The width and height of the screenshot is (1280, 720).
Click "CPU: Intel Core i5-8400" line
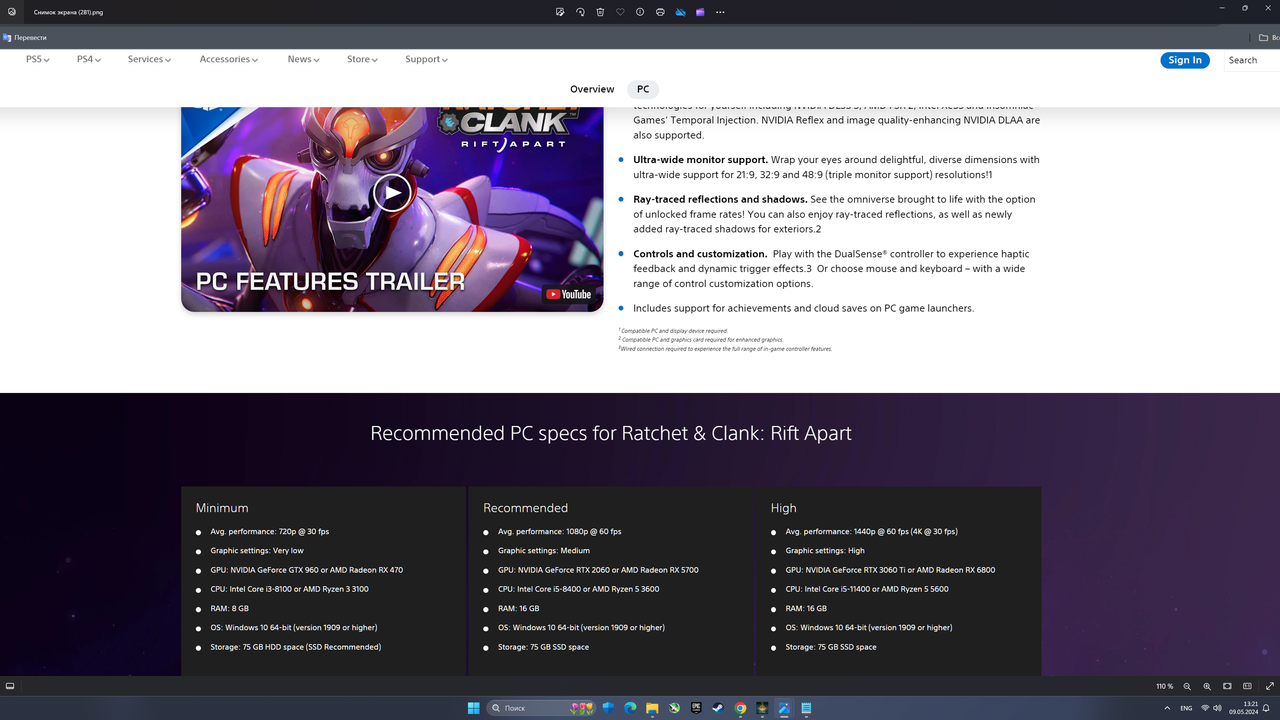pyautogui.click(x=578, y=589)
